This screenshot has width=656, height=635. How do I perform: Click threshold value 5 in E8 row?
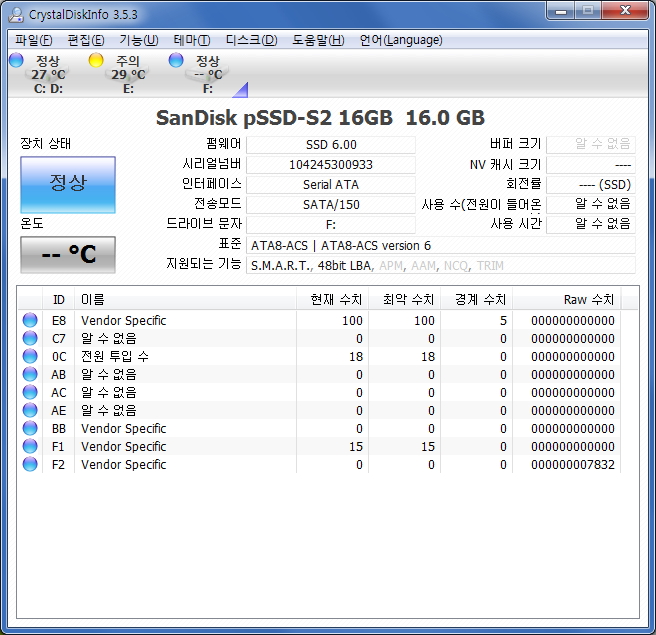tap(503, 320)
